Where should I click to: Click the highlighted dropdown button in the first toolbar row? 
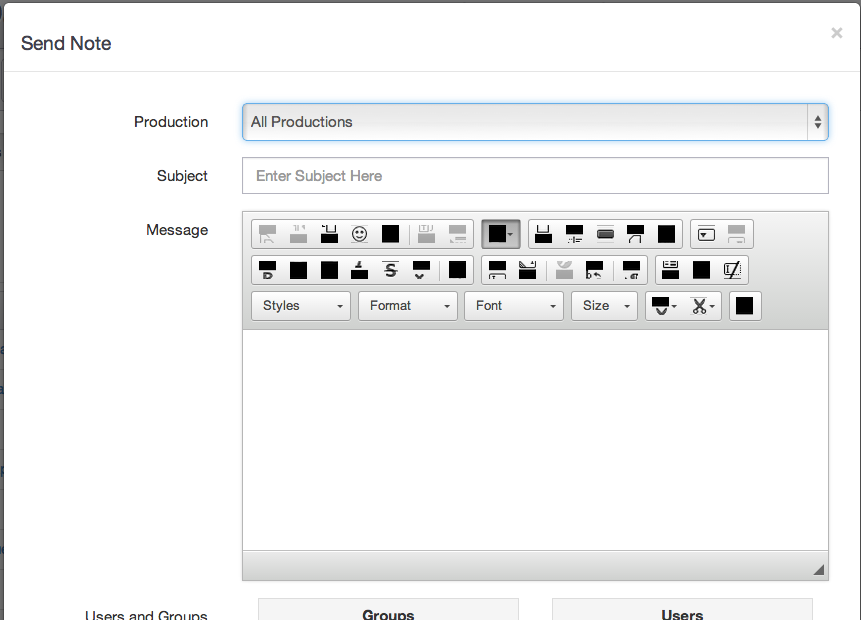[500, 234]
